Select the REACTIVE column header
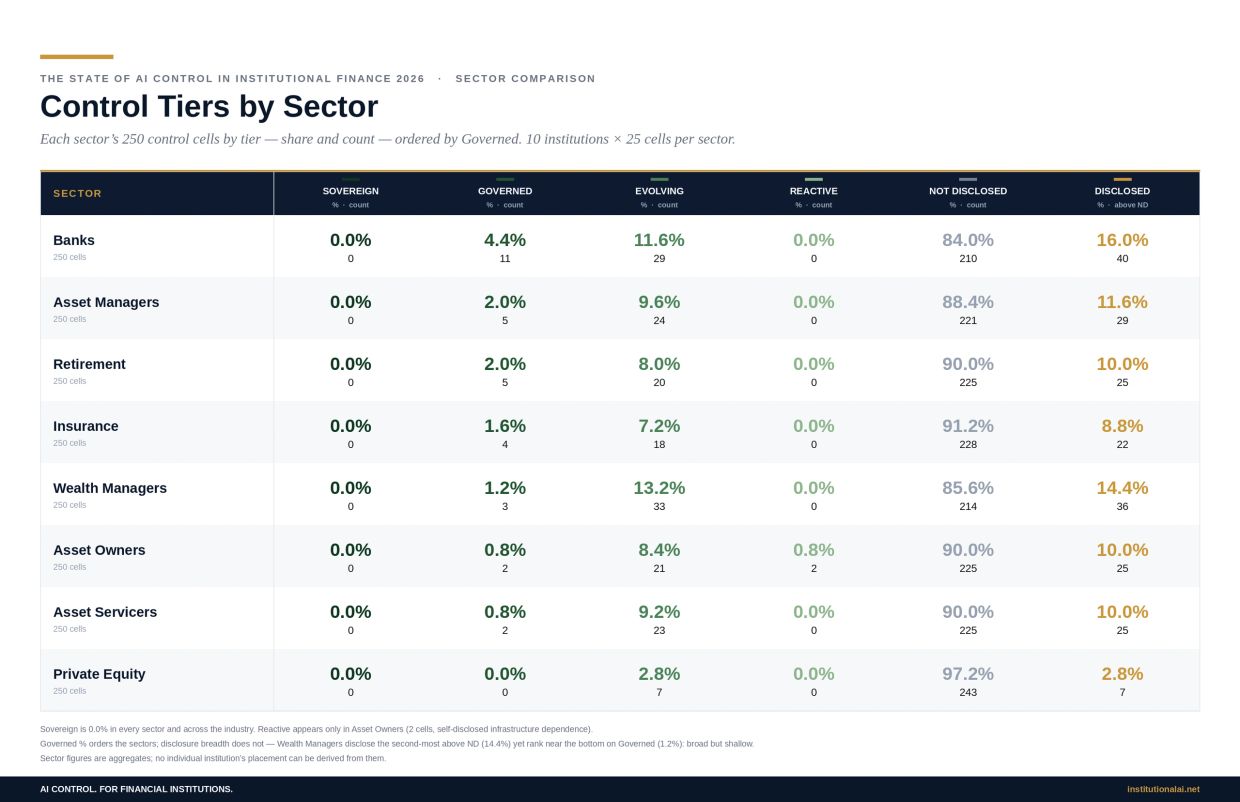The width and height of the screenshot is (1240, 802). [814, 191]
